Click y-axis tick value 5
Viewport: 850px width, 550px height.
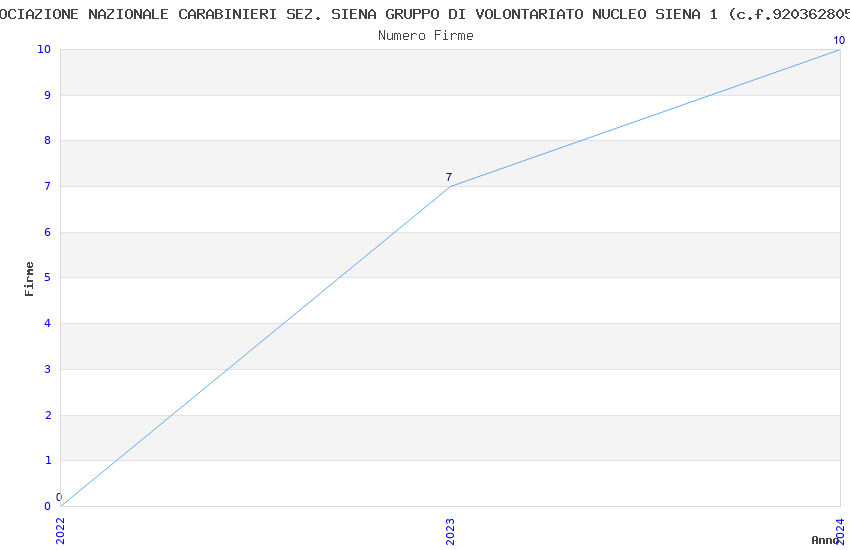(48, 277)
